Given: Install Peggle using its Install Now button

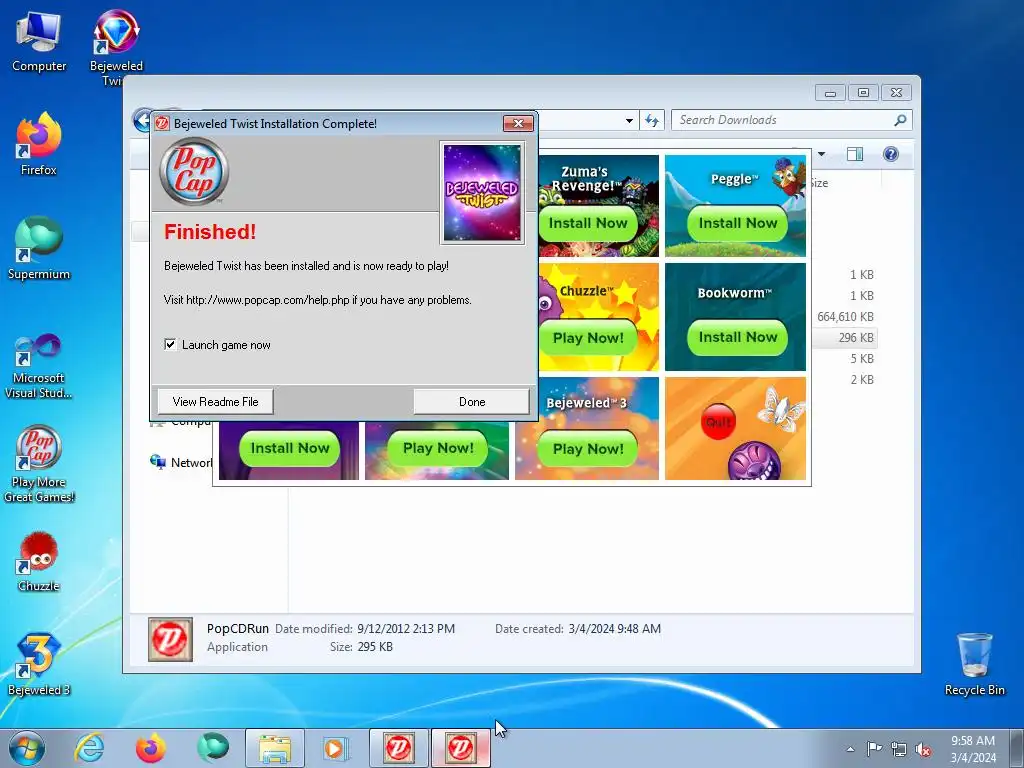Looking at the screenshot, I should pos(737,223).
